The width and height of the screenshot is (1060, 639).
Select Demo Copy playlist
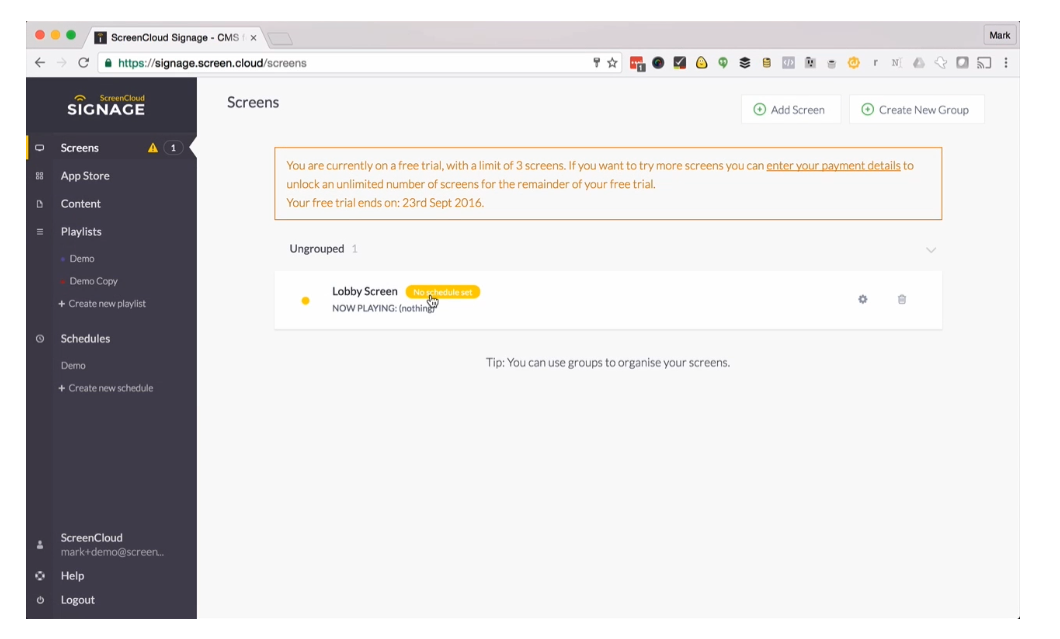93,281
